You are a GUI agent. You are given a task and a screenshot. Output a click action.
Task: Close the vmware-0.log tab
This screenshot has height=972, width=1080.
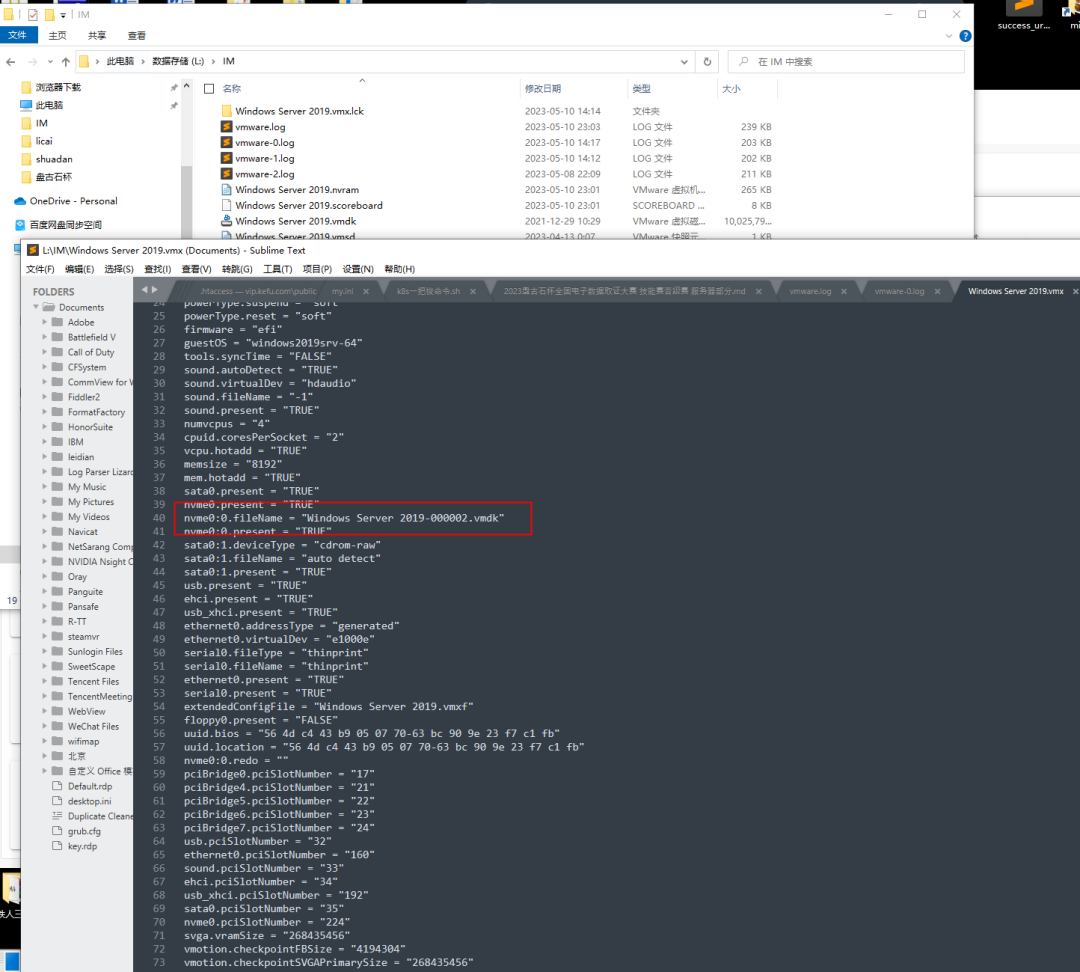pos(937,291)
